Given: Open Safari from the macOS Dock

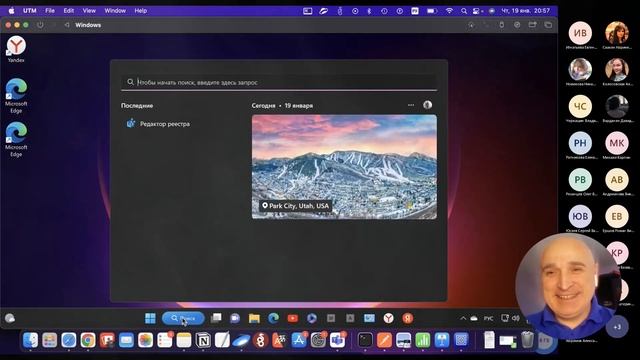Looking at the screenshot, I should point(69,340).
